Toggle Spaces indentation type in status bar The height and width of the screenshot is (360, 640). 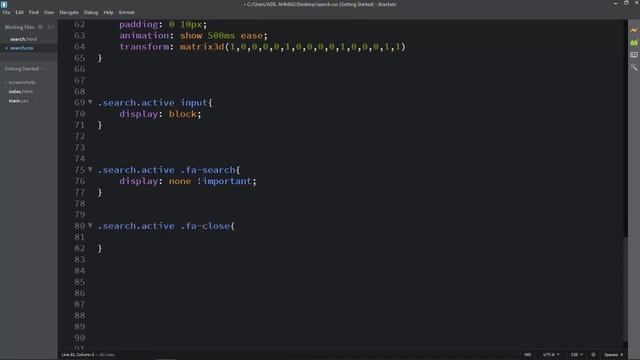tap(611, 355)
